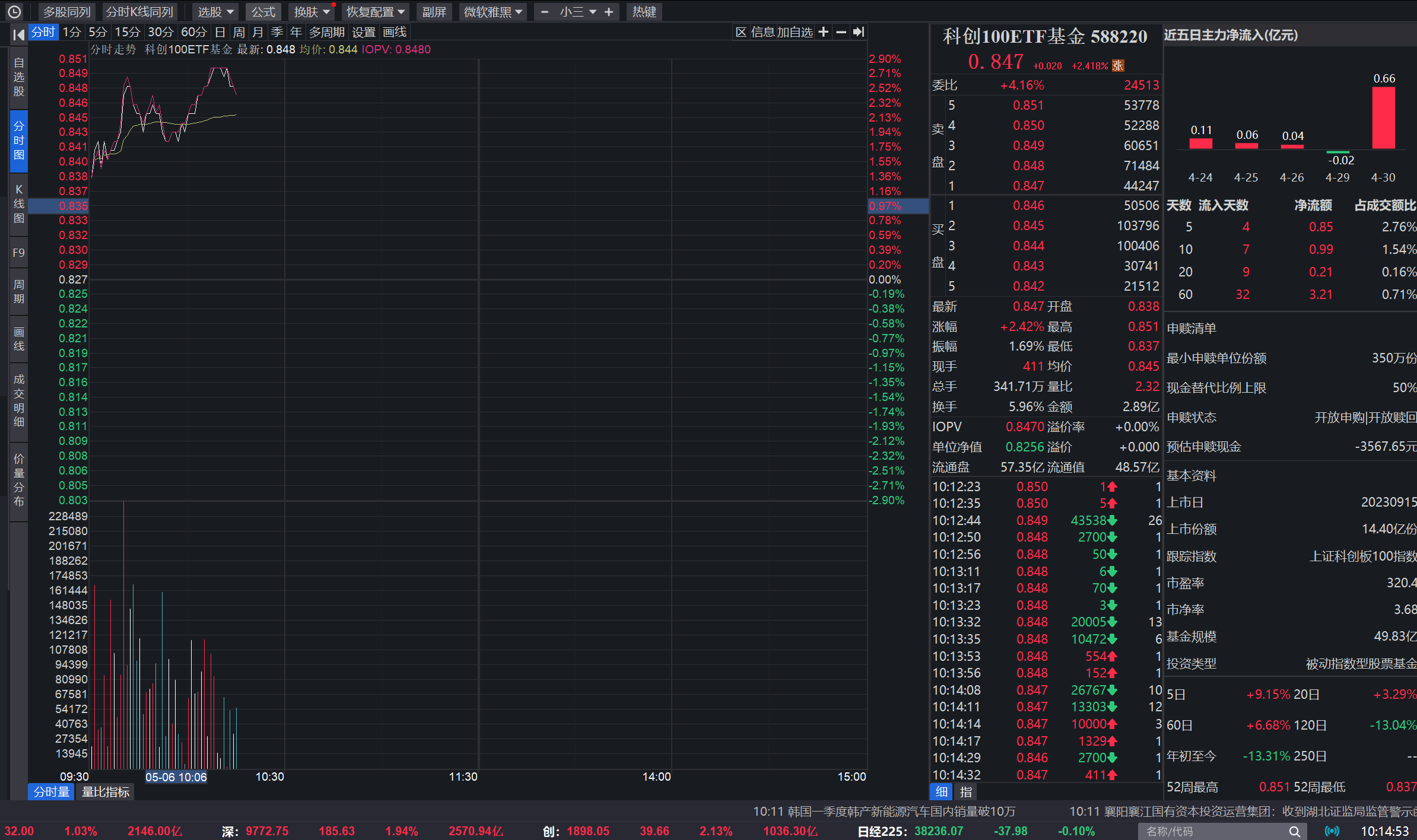The image size is (1417, 840).
Task: Click the 涨 badge next to price change
Action: click(x=1118, y=65)
